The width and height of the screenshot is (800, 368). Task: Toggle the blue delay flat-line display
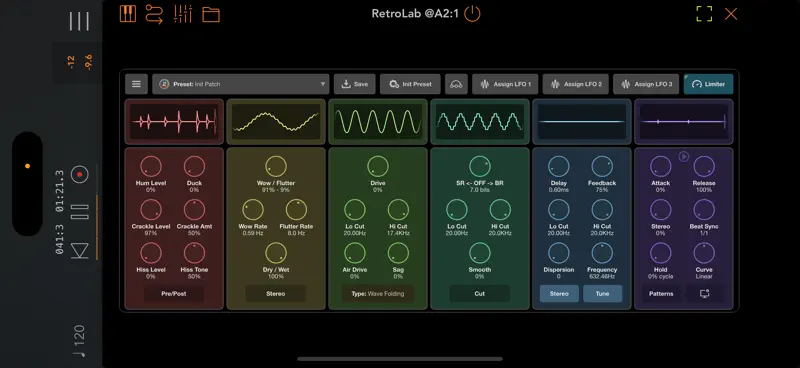[x=582, y=122]
